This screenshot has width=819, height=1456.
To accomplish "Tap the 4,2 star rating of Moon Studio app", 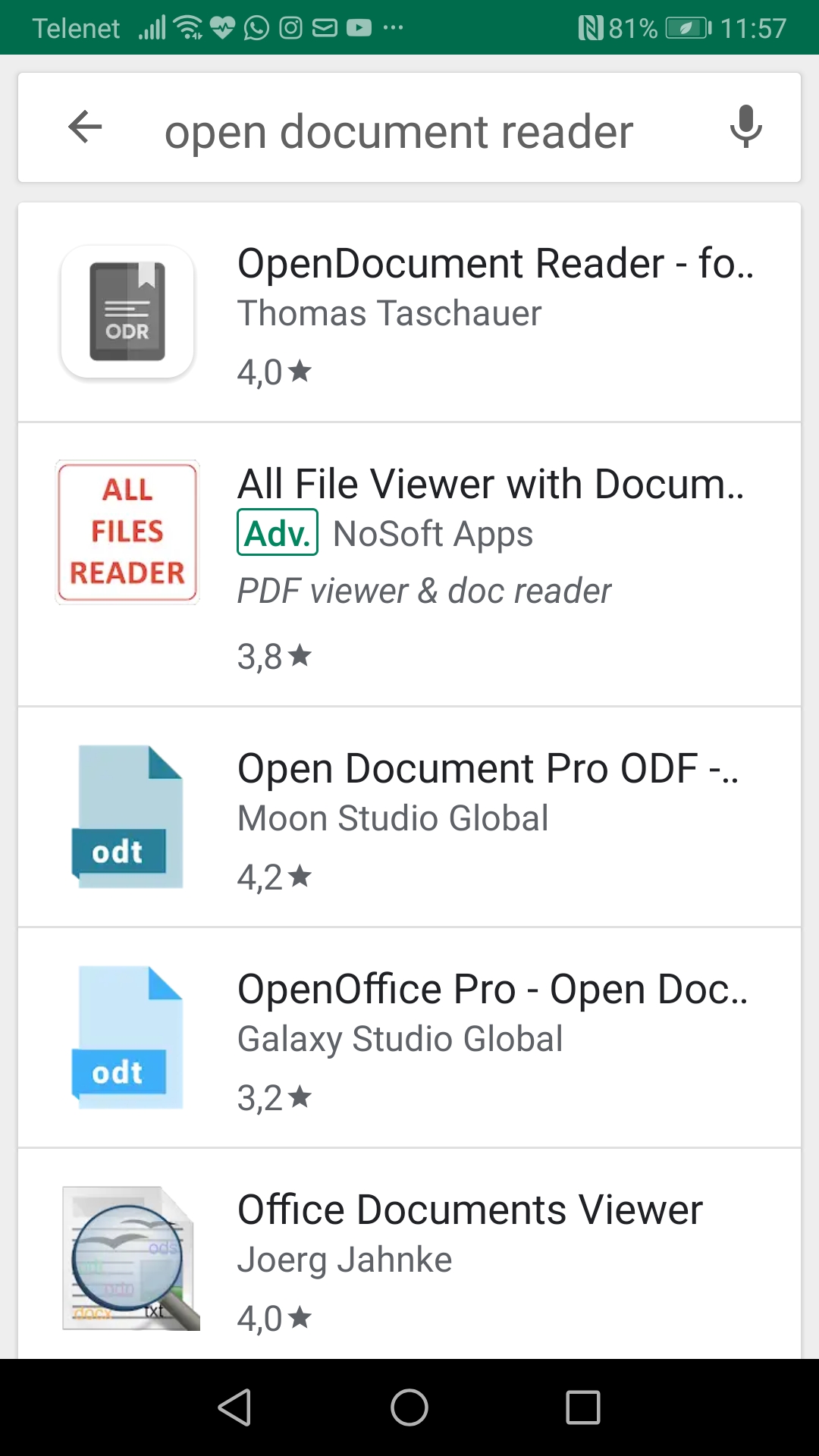I will 274,877.
